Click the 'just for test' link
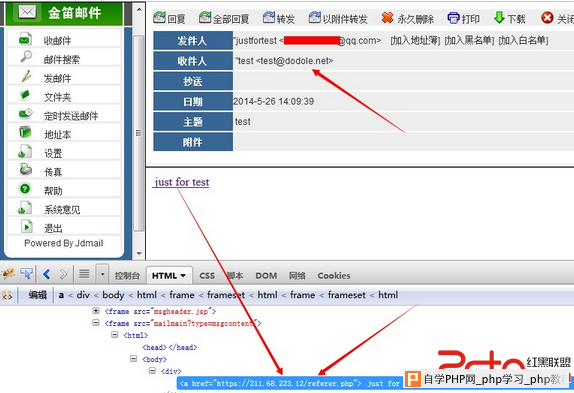 tap(182, 182)
